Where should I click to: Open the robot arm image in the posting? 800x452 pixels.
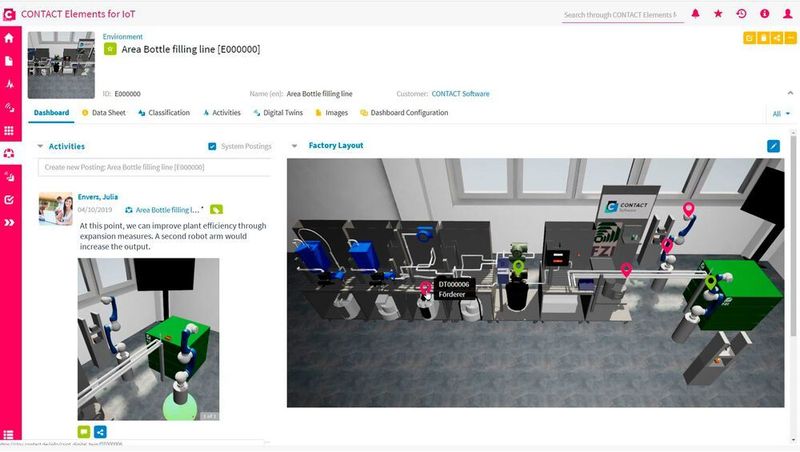coord(148,339)
